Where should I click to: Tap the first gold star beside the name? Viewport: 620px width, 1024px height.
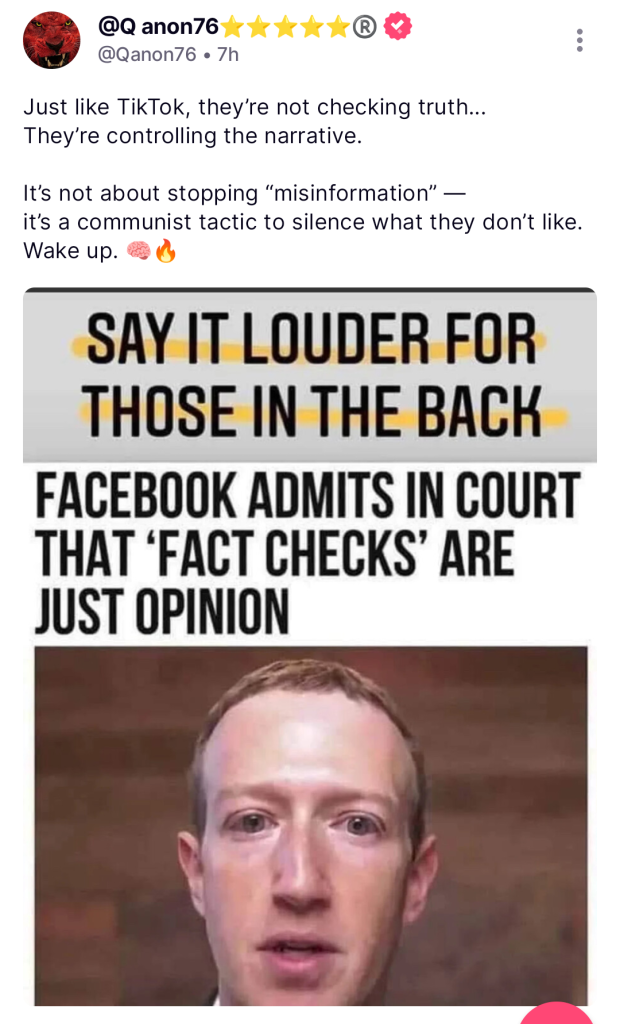coord(233,27)
